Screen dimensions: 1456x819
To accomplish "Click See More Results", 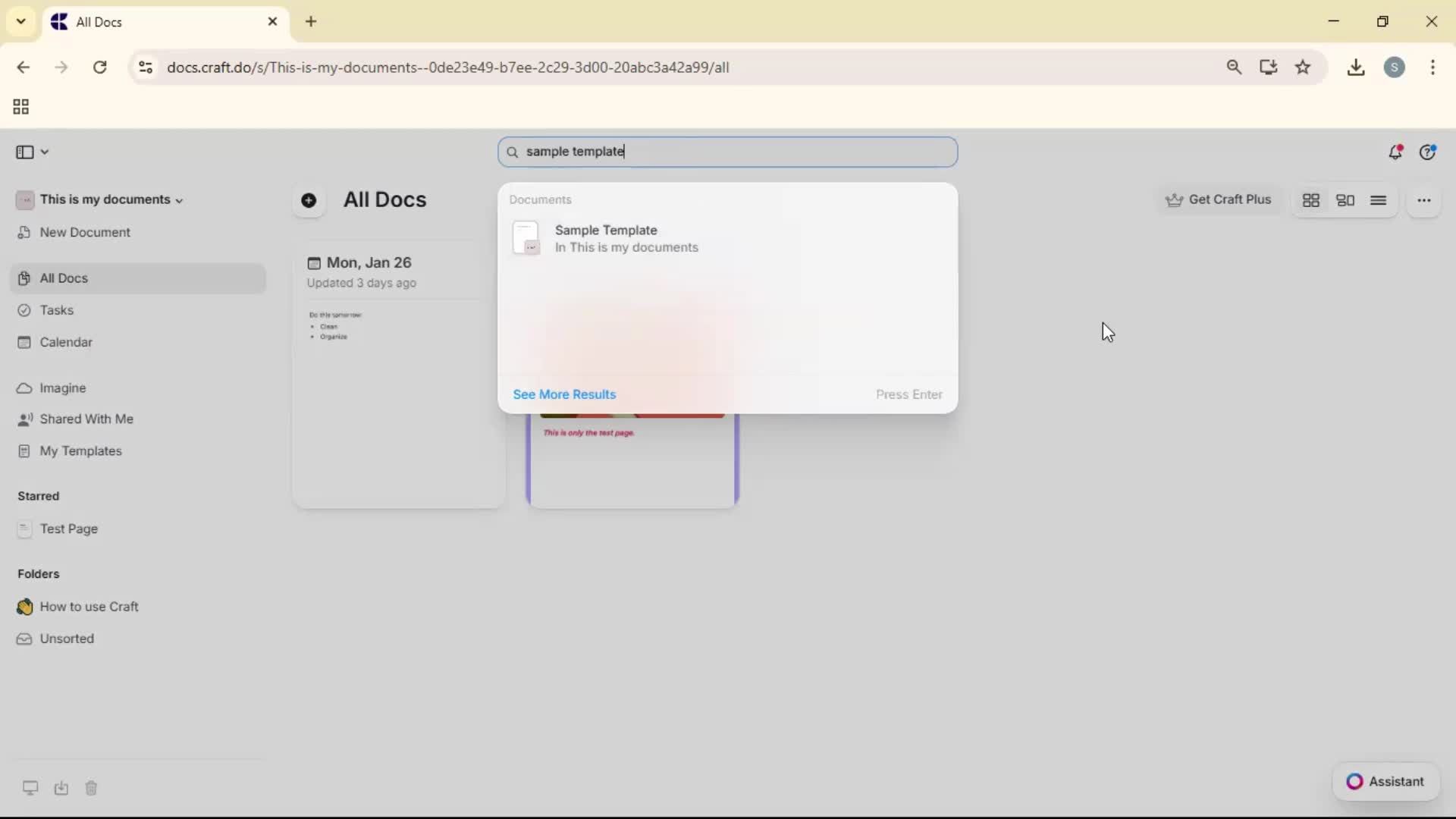I will pyautogui.click(x=564, y=394).
